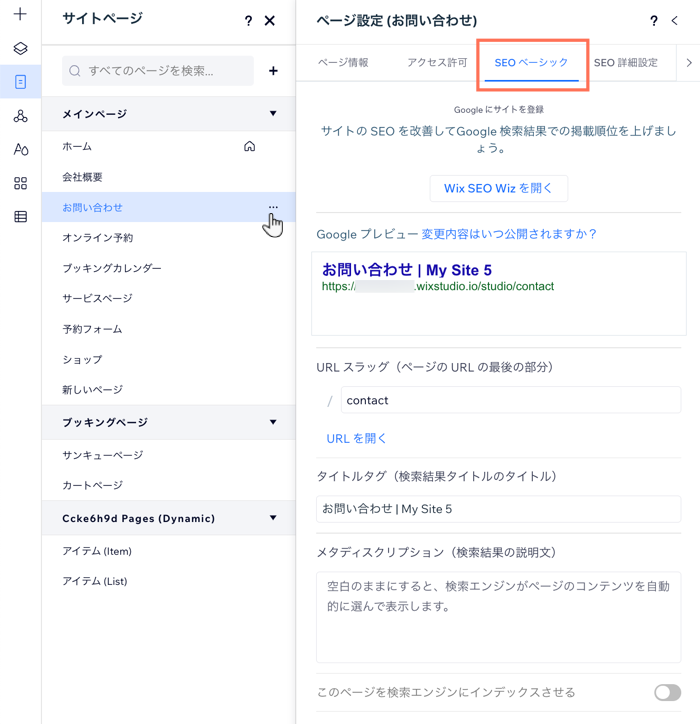Focus the すべてのページを検索 search field
Screen dimensions: 700x724
pos(158,71)
